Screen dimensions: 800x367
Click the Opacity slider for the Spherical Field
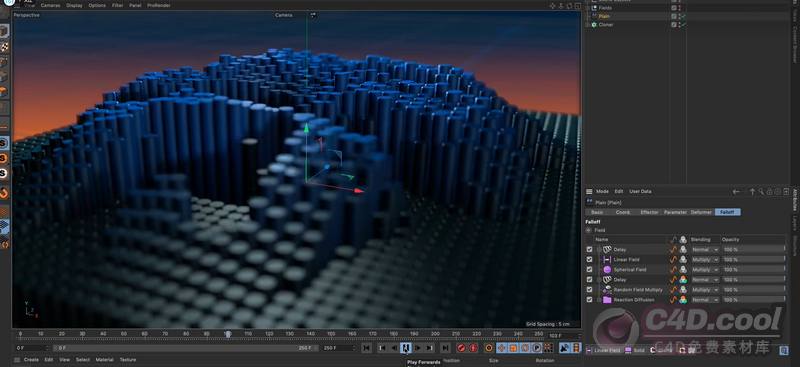coord(754,270)
